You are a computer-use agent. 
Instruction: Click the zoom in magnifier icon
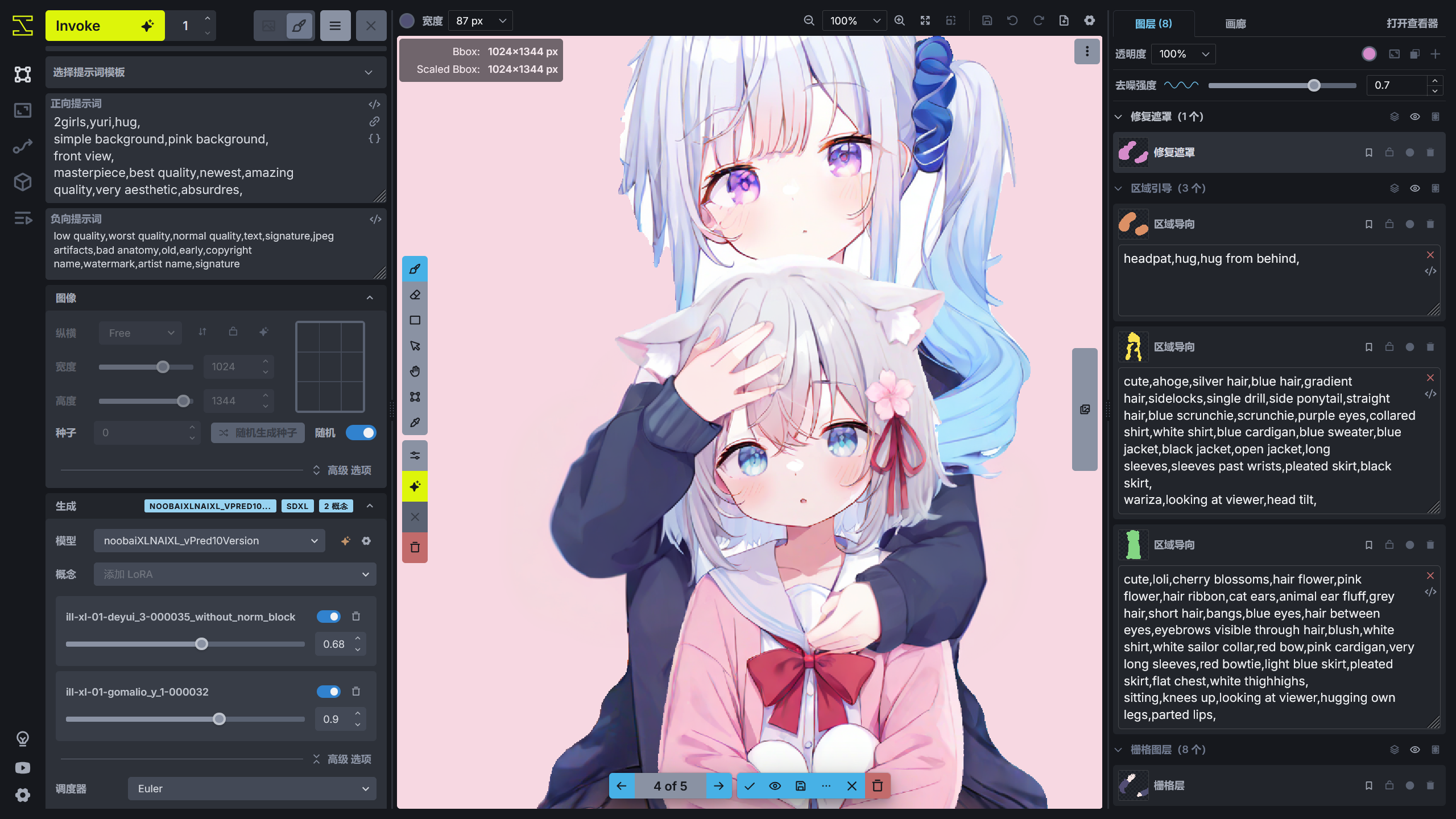coord(899,21)
